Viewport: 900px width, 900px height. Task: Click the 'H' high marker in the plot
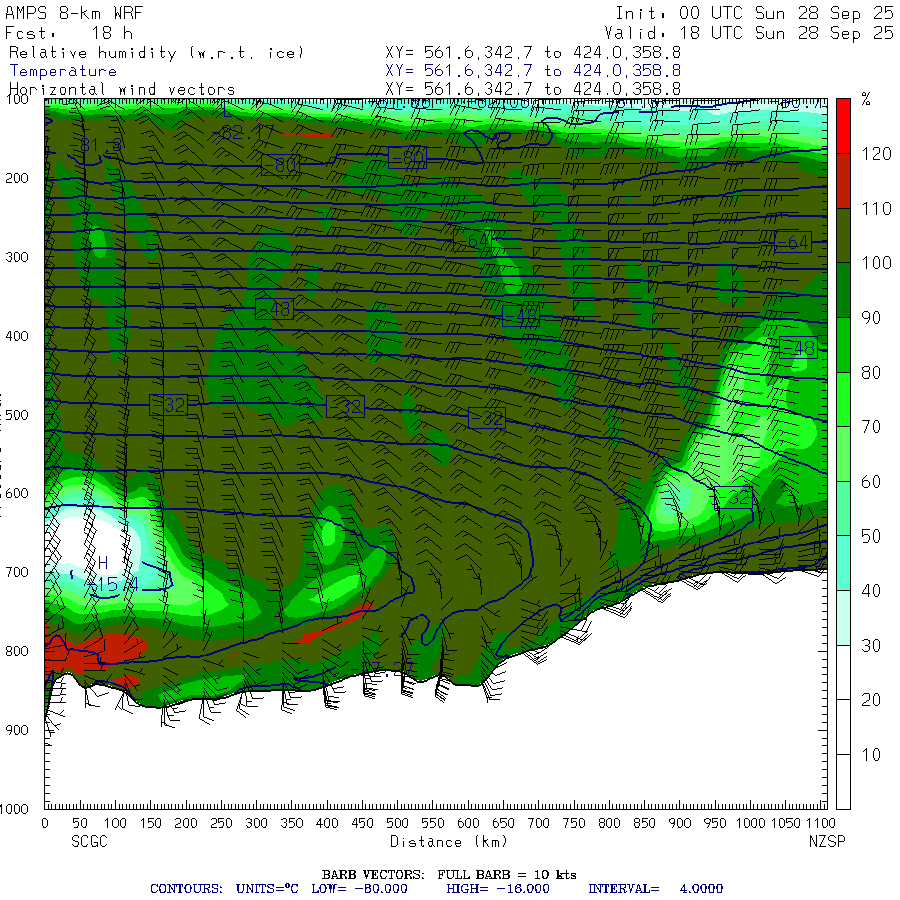click(103, 563)
